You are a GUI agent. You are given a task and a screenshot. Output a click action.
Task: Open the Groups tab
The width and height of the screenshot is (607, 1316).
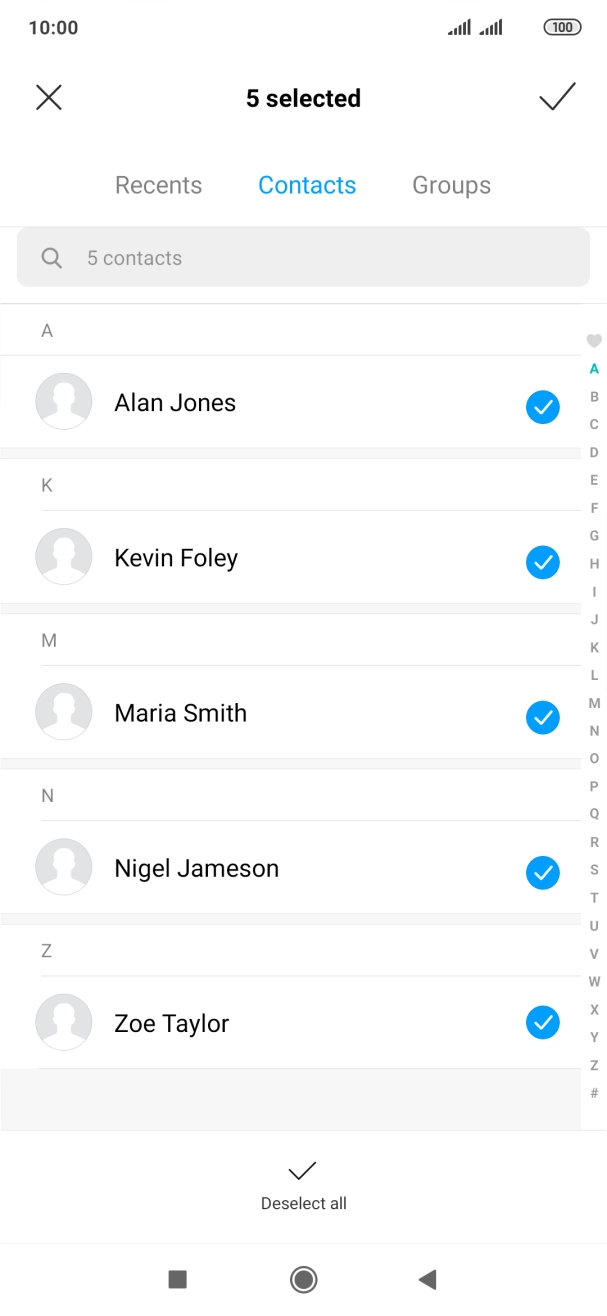pyautogui.click(x=451, y=185)
